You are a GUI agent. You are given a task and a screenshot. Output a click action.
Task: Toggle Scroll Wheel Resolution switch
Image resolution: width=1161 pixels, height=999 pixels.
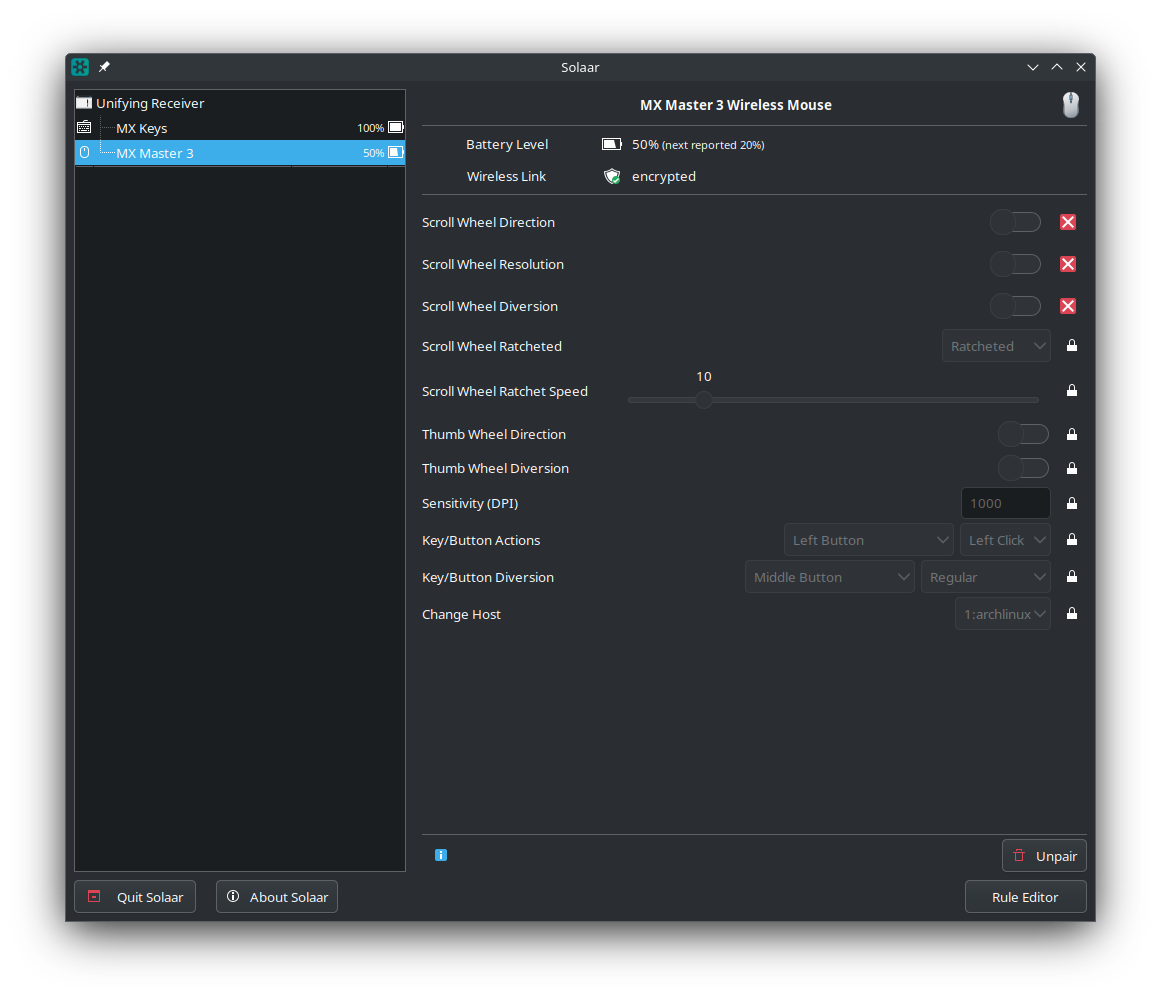coord(1015,264)
